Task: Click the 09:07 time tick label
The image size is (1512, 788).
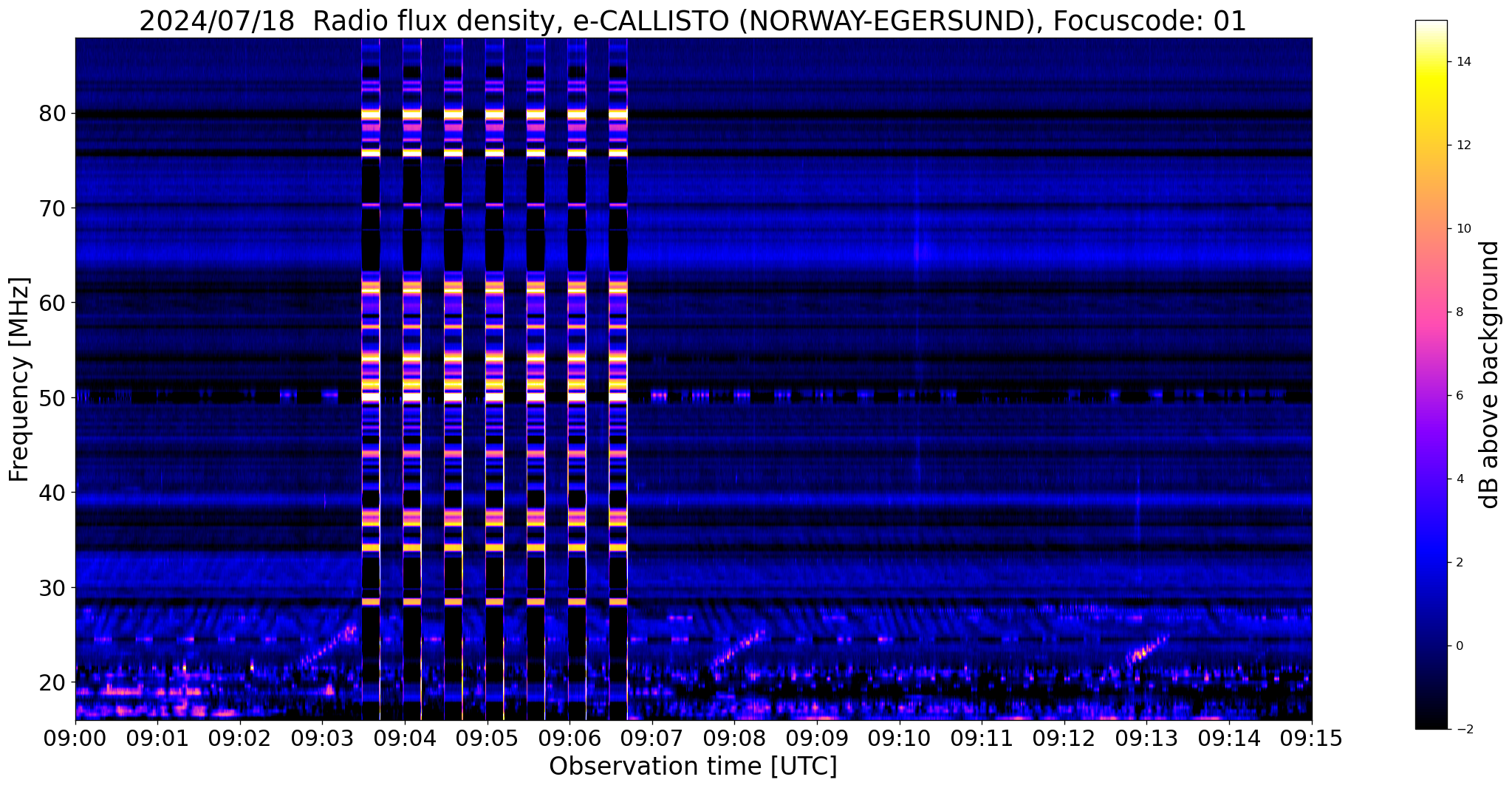Action: pyautogui.click(x=652, y=739)
